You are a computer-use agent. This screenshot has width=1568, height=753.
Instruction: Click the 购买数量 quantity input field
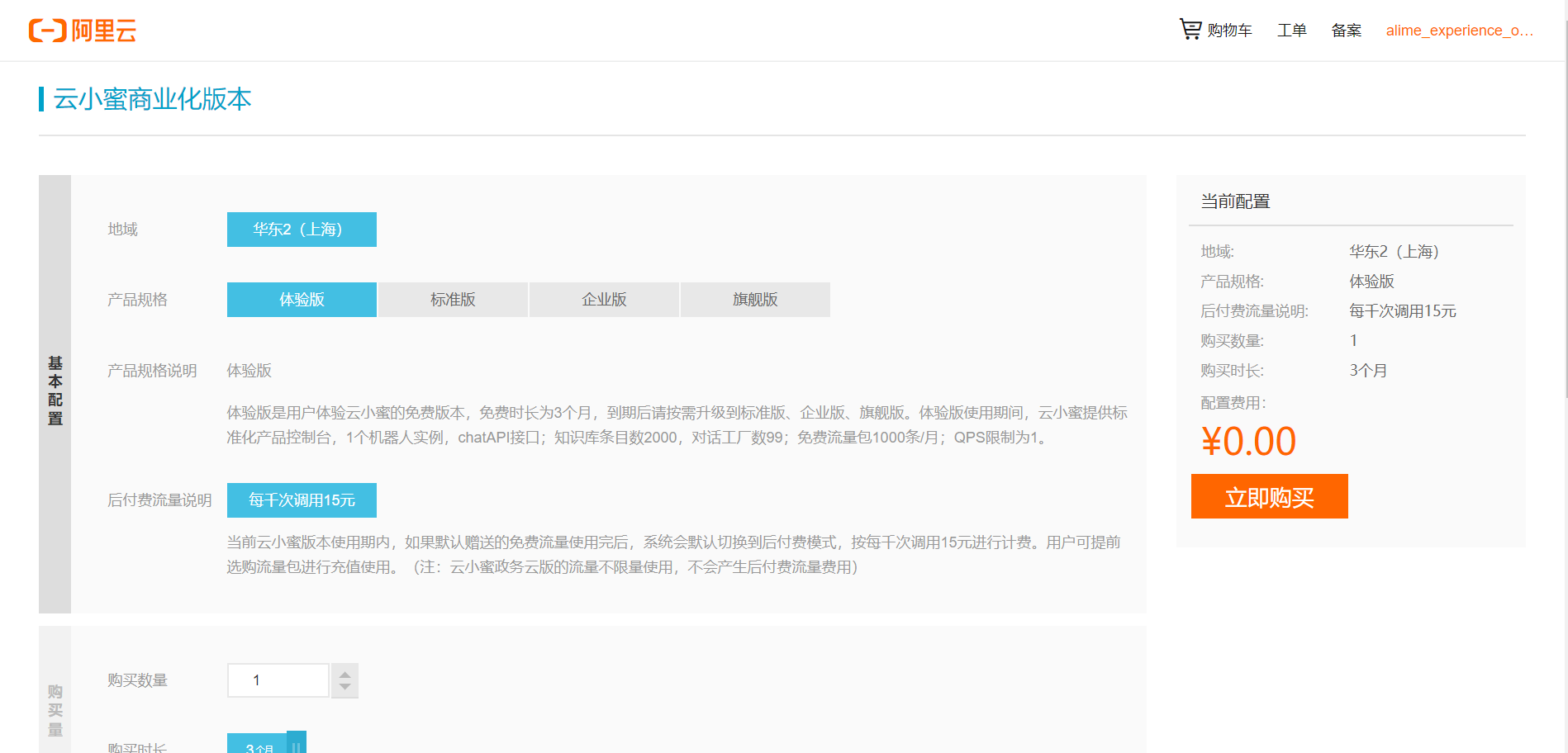pyautogui.click(x=278, y=680)
